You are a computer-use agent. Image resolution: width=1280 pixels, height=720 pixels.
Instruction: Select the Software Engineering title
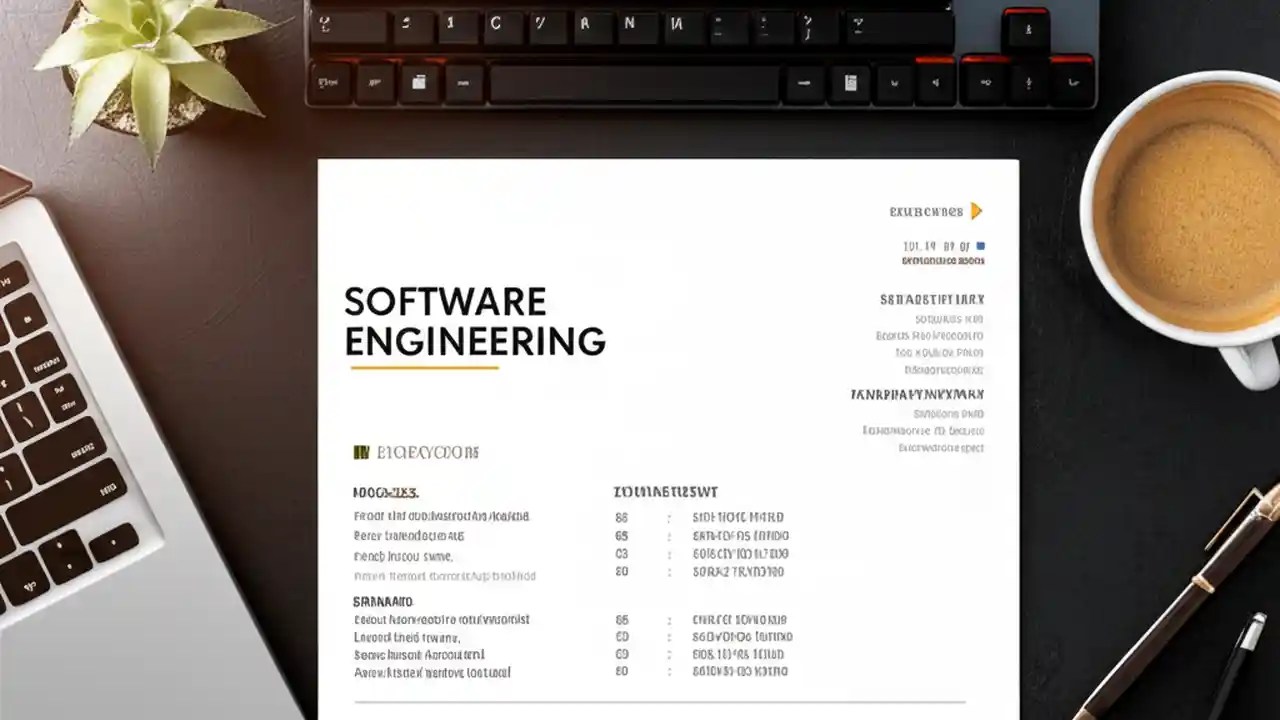coord(475,320)
